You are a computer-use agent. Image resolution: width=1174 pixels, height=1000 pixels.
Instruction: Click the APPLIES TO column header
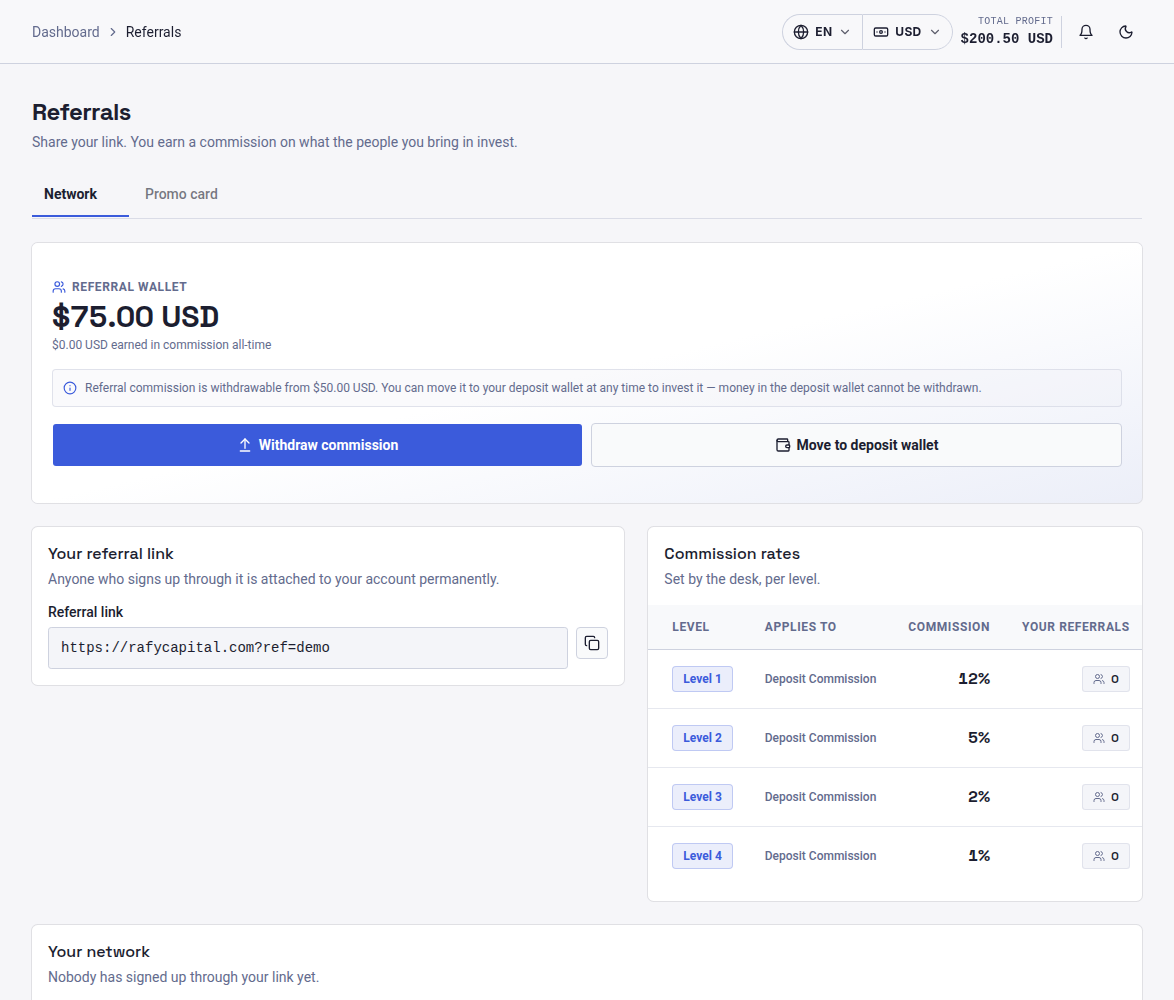click(x=800, y=626)
